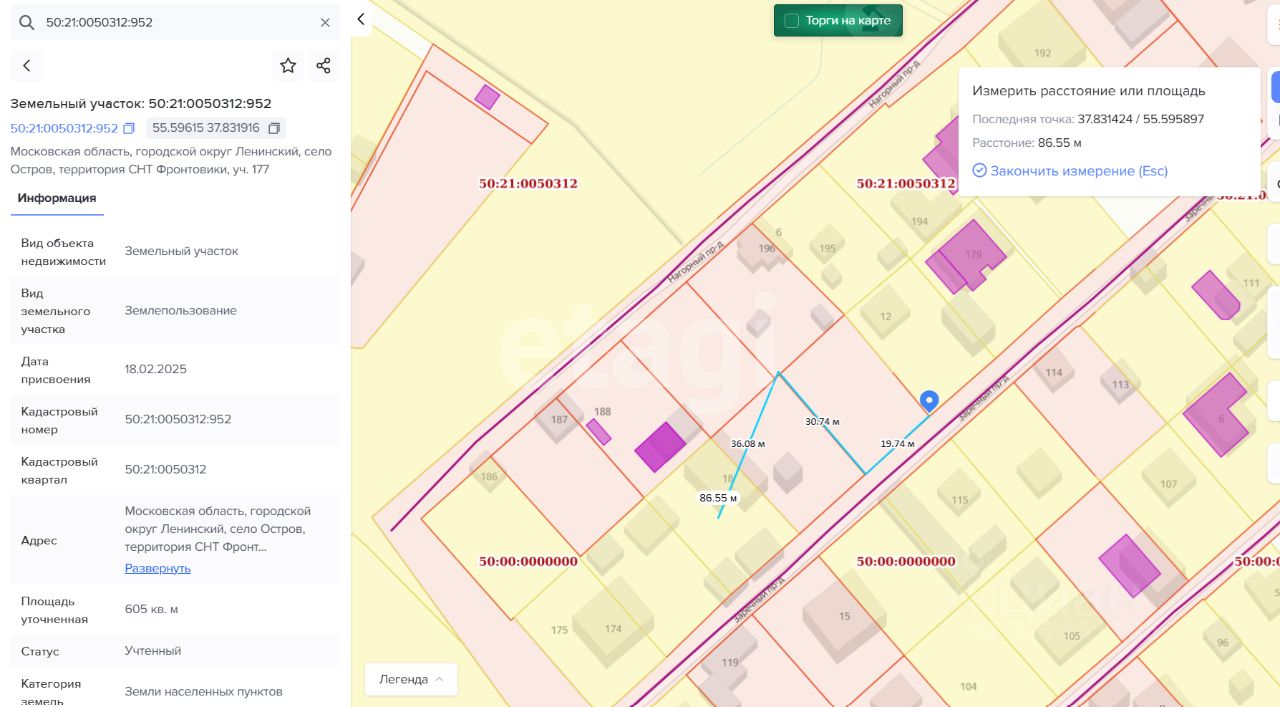Screen dimensions: 1280x707
Task: Click the date 18.02.2025
Action: pyautogui.click(x=156, y=369)
